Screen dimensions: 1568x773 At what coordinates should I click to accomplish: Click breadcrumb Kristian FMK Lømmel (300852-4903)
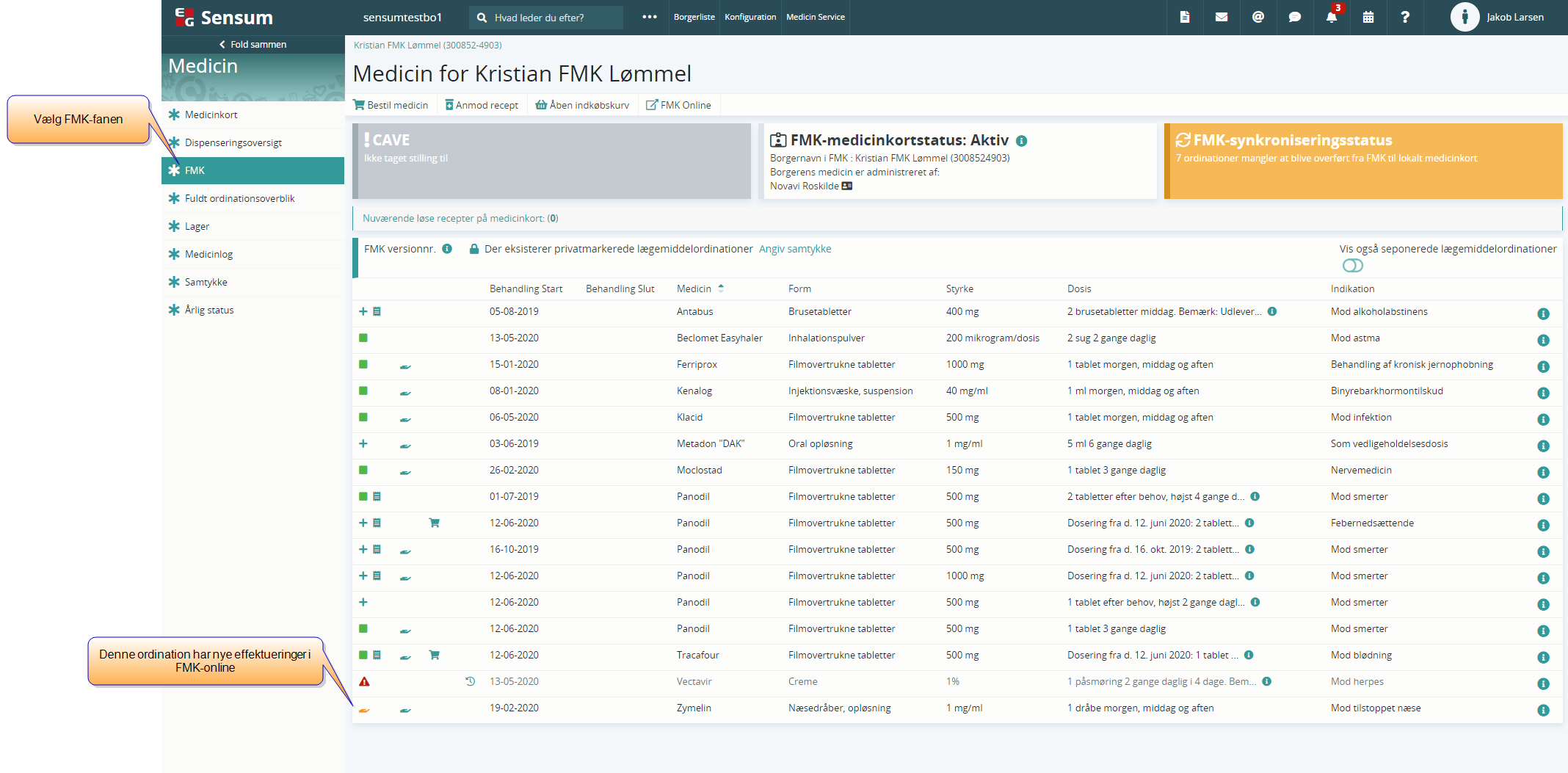point(428,45)
